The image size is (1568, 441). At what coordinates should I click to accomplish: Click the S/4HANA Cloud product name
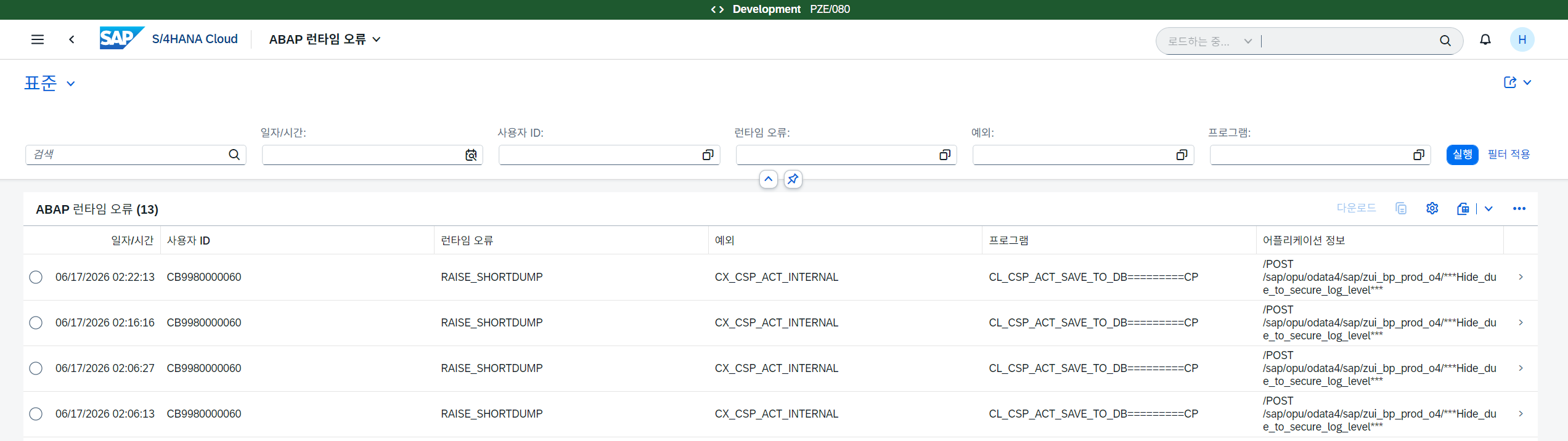(195, 39)
